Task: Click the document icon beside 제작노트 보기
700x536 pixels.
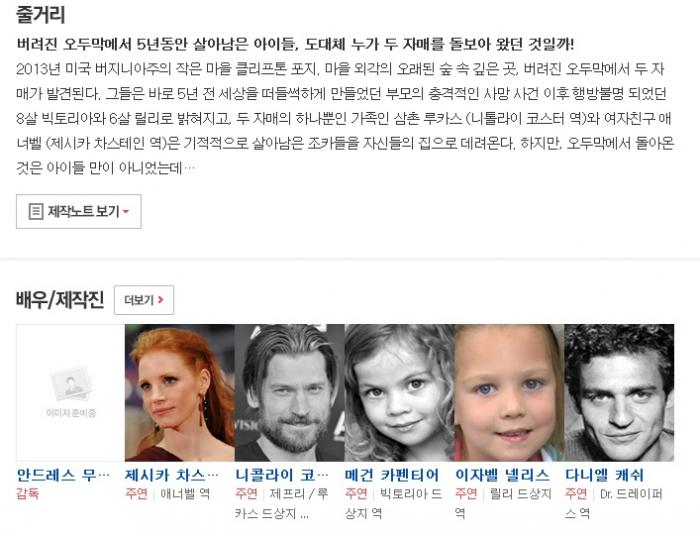Action: pos(36,212)
